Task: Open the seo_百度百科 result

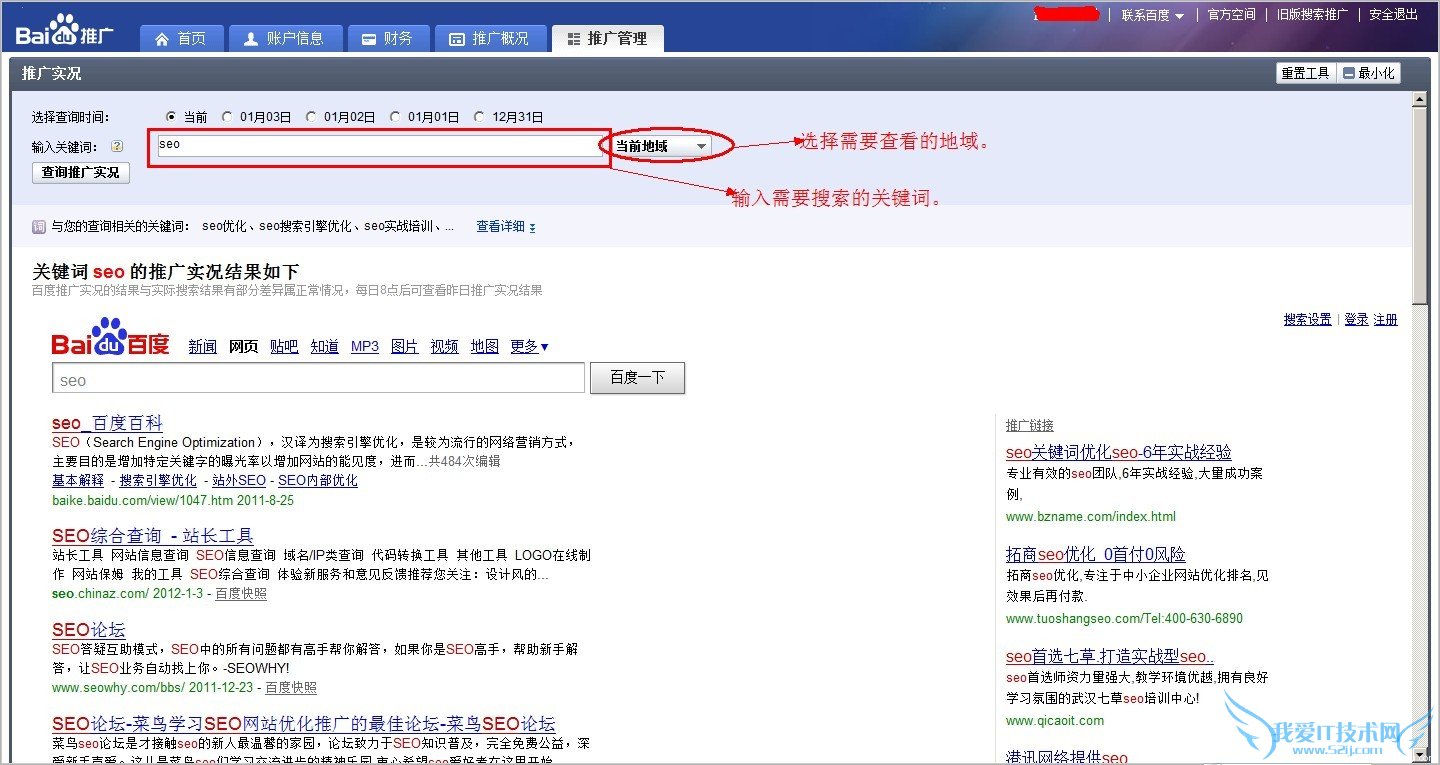Action: tap(107, 423)
